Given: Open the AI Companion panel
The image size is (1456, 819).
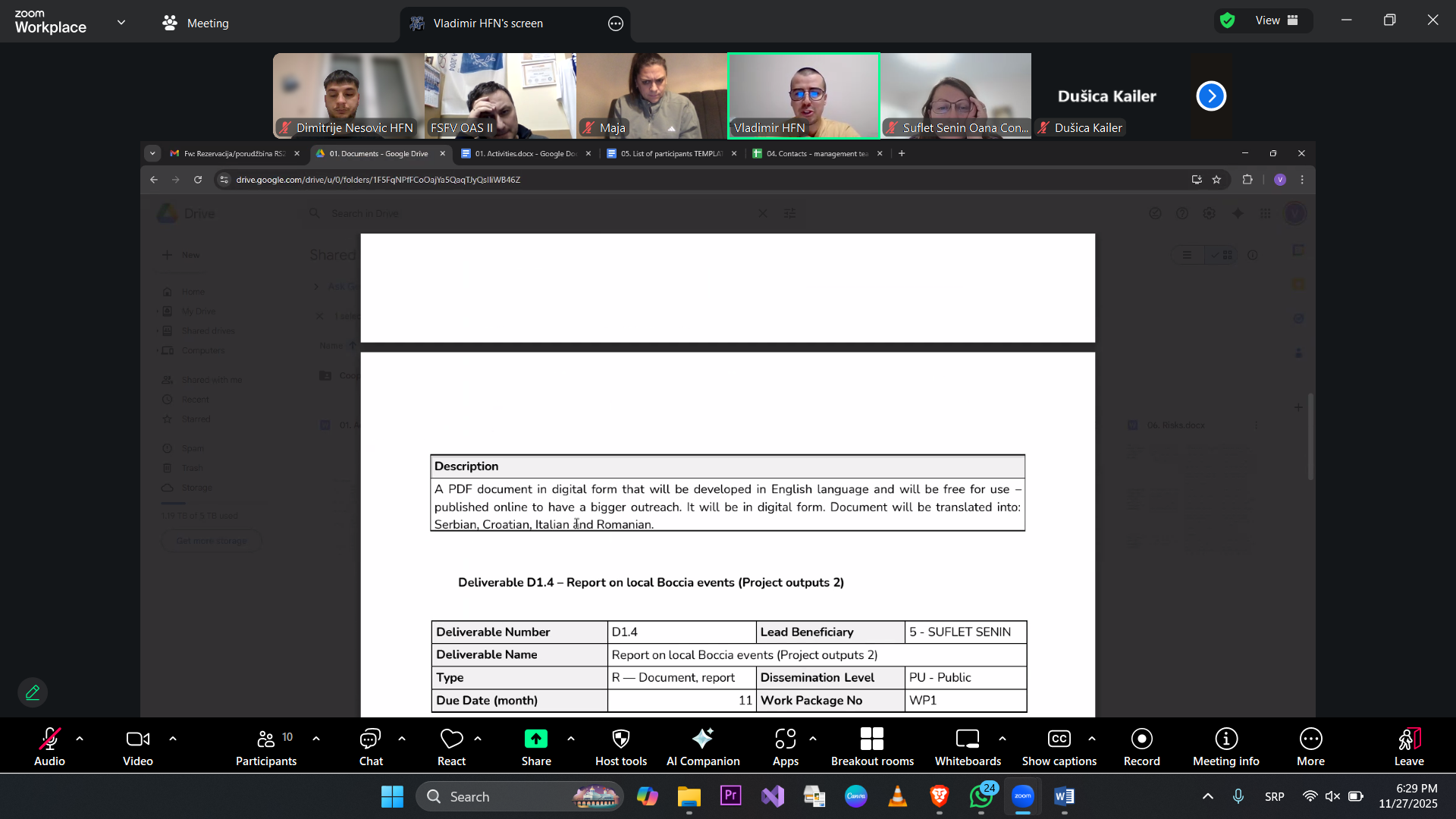Looking at the screenshot, I should [702, 746].
